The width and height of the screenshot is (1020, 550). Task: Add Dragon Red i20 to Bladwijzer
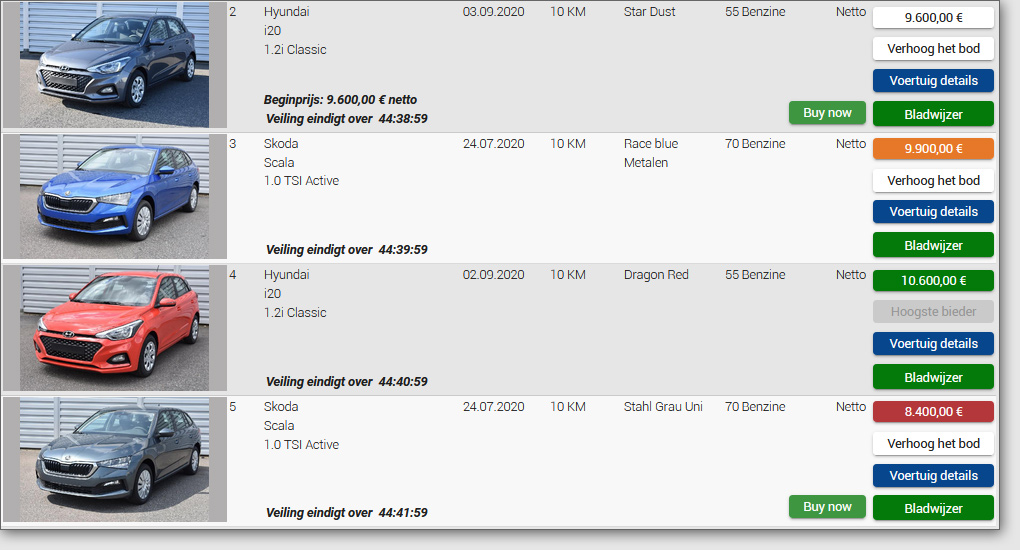933,377
